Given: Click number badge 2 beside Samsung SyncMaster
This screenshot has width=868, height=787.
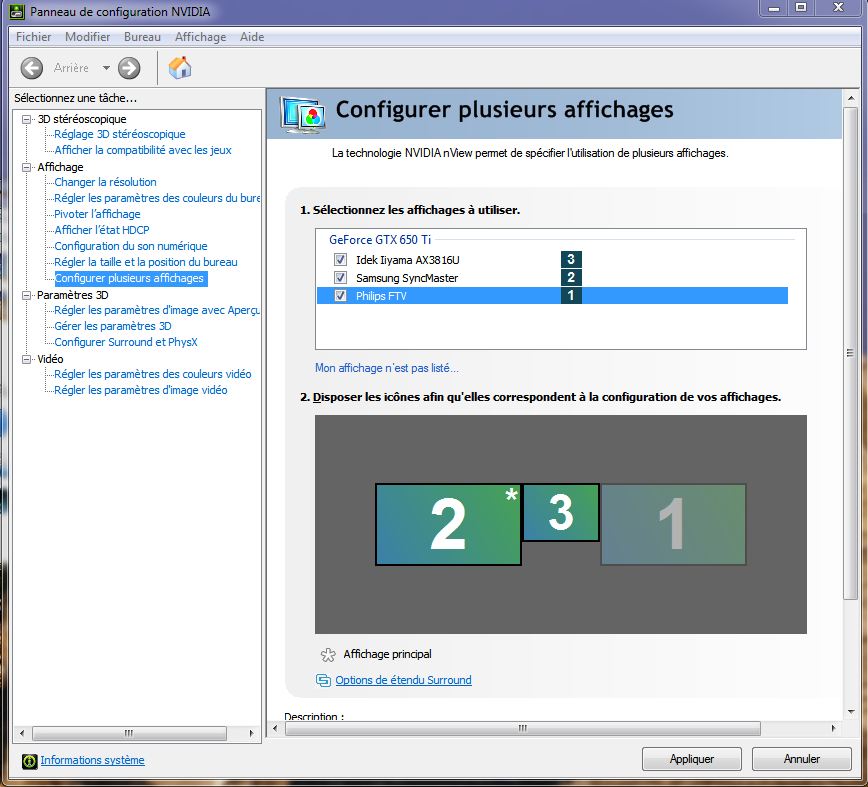Looking at the screenshot, I should click(571, 277).
